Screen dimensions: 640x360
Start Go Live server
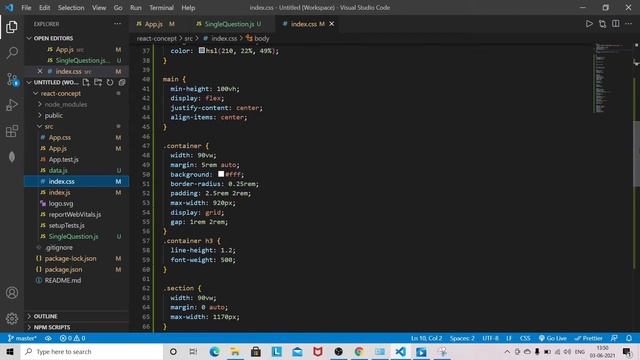click(x=552, y=338)
